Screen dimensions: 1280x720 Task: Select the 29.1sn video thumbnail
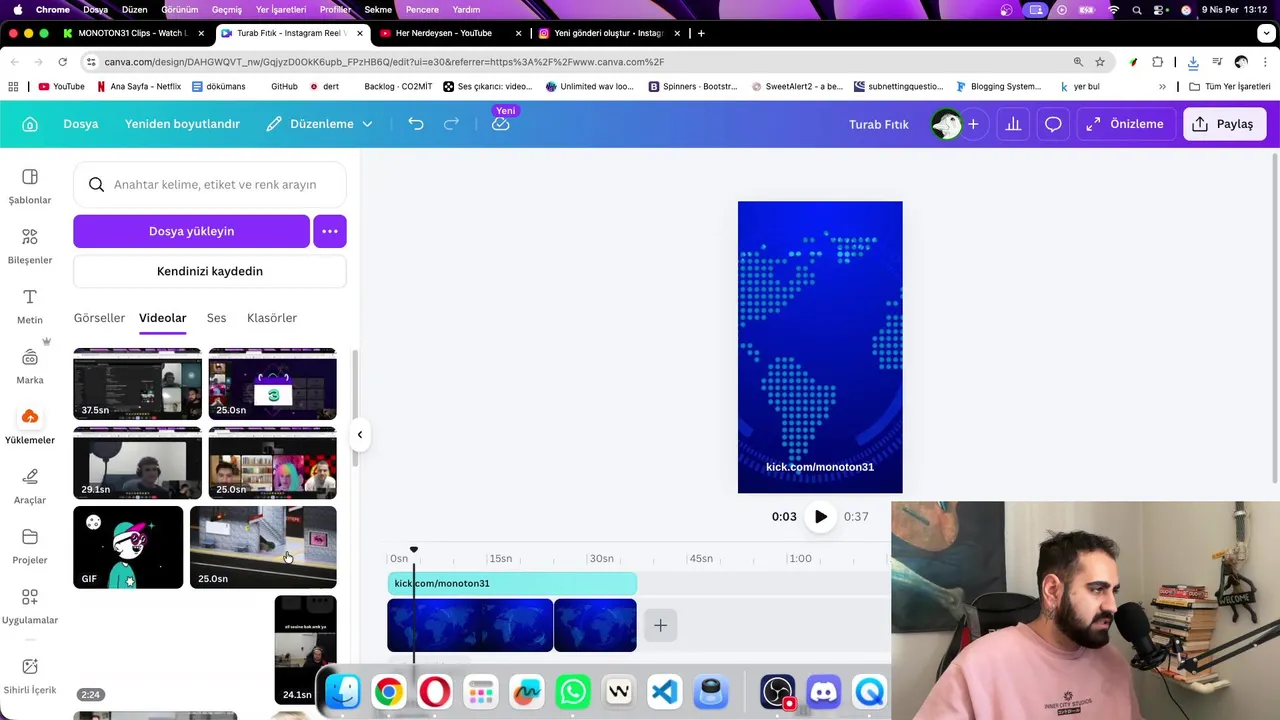click(x=137, y=463)
